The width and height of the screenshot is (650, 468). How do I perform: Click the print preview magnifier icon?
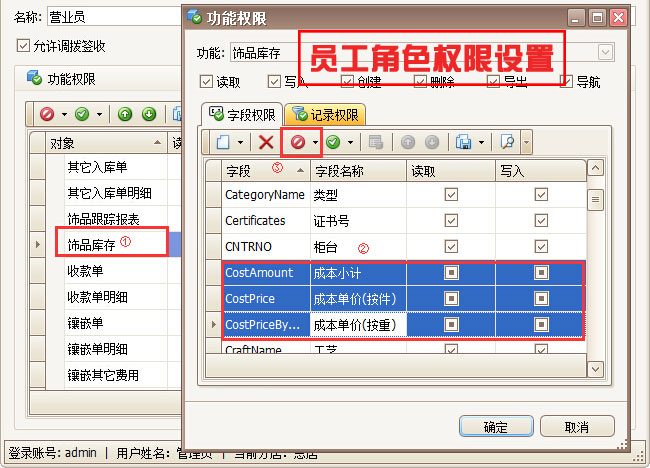507,143
